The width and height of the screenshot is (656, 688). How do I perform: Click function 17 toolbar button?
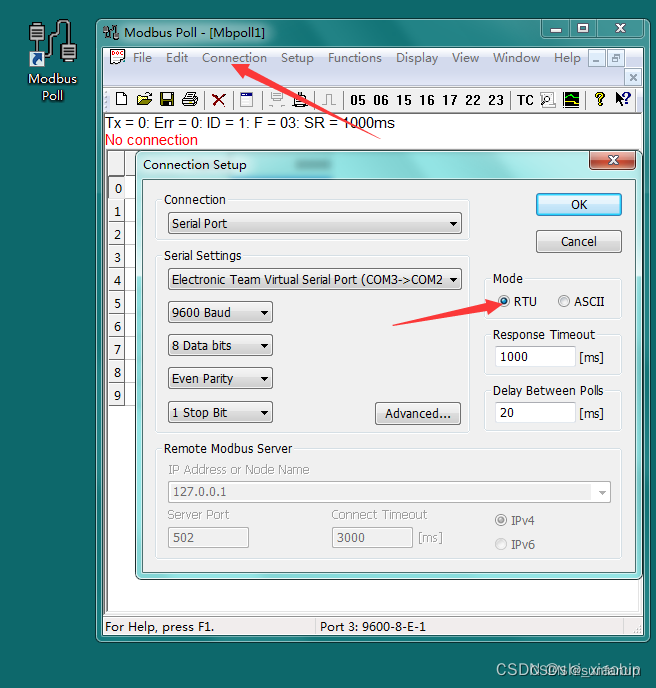coord(450,100)
